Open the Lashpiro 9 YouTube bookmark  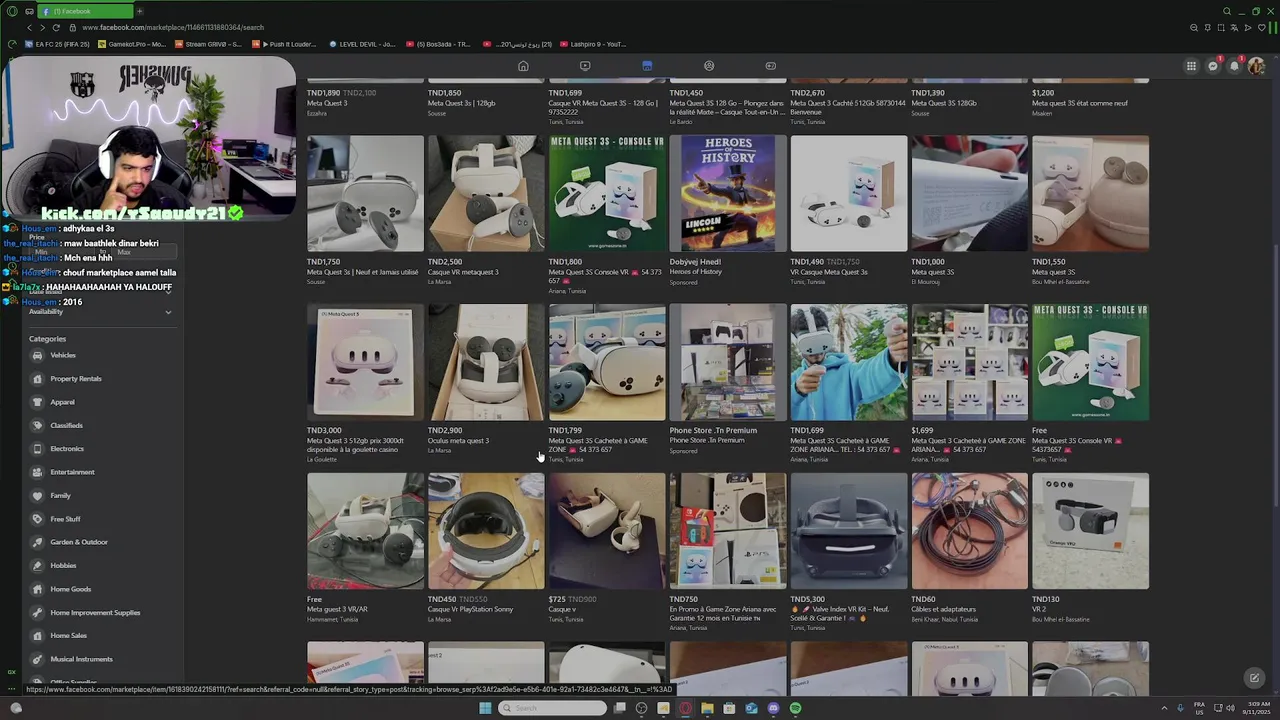point(591,44)
